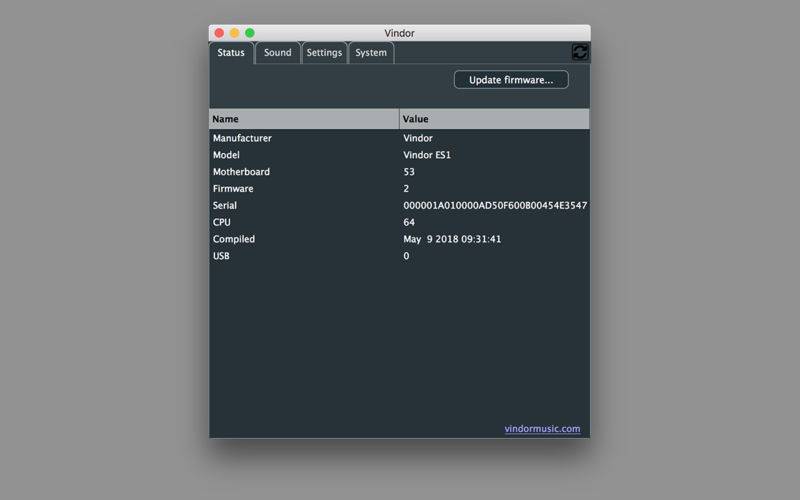Click the USB value '0'
This screenshot has height=500, width=800.
click(x=406, y=256)
